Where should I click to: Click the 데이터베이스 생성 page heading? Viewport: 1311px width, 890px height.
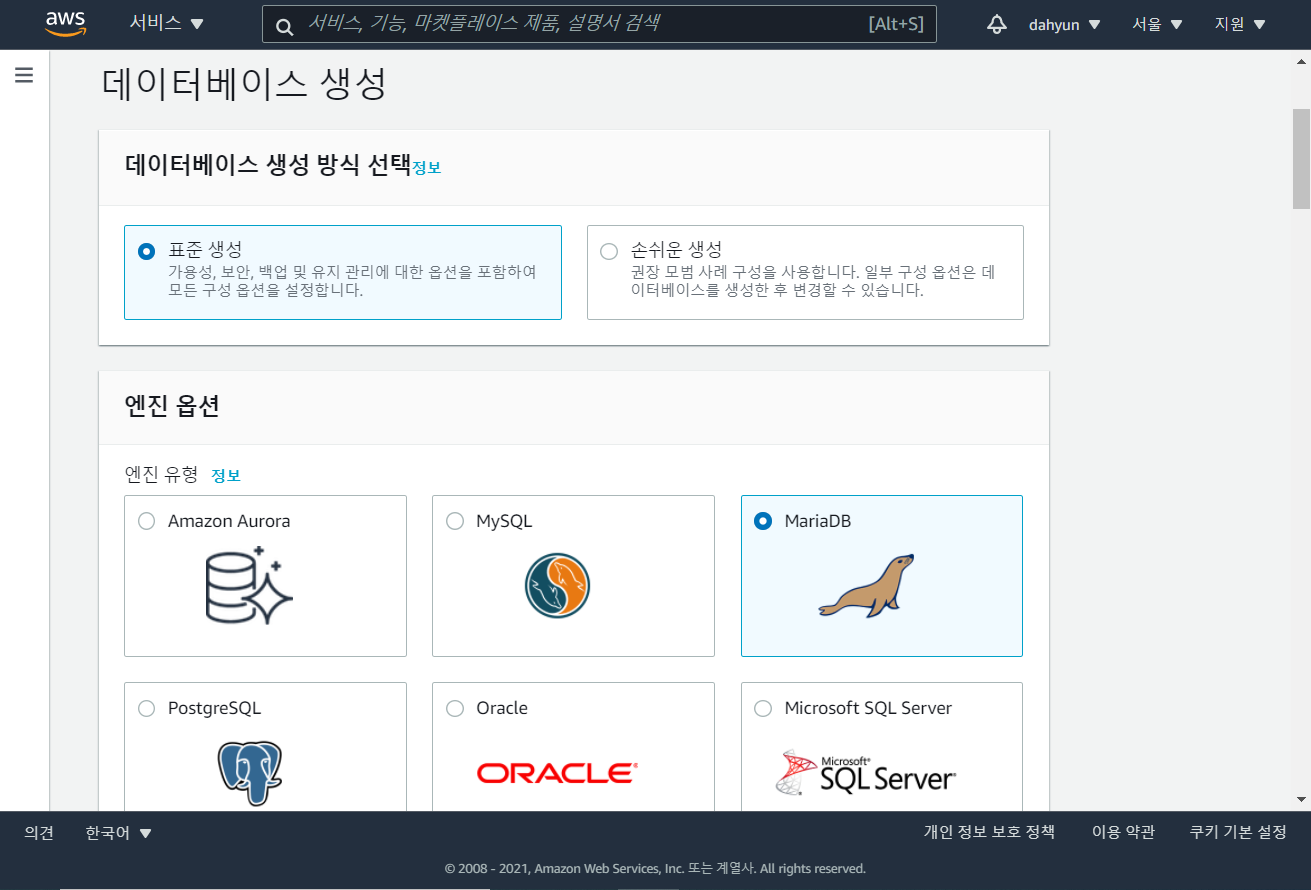(244, 84)
